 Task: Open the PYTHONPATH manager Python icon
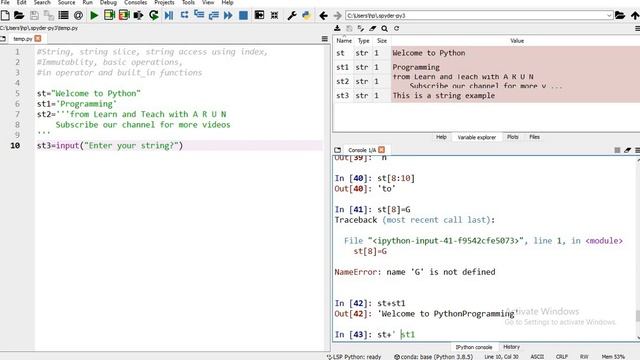pyautogui.click(x=306, y=16)
